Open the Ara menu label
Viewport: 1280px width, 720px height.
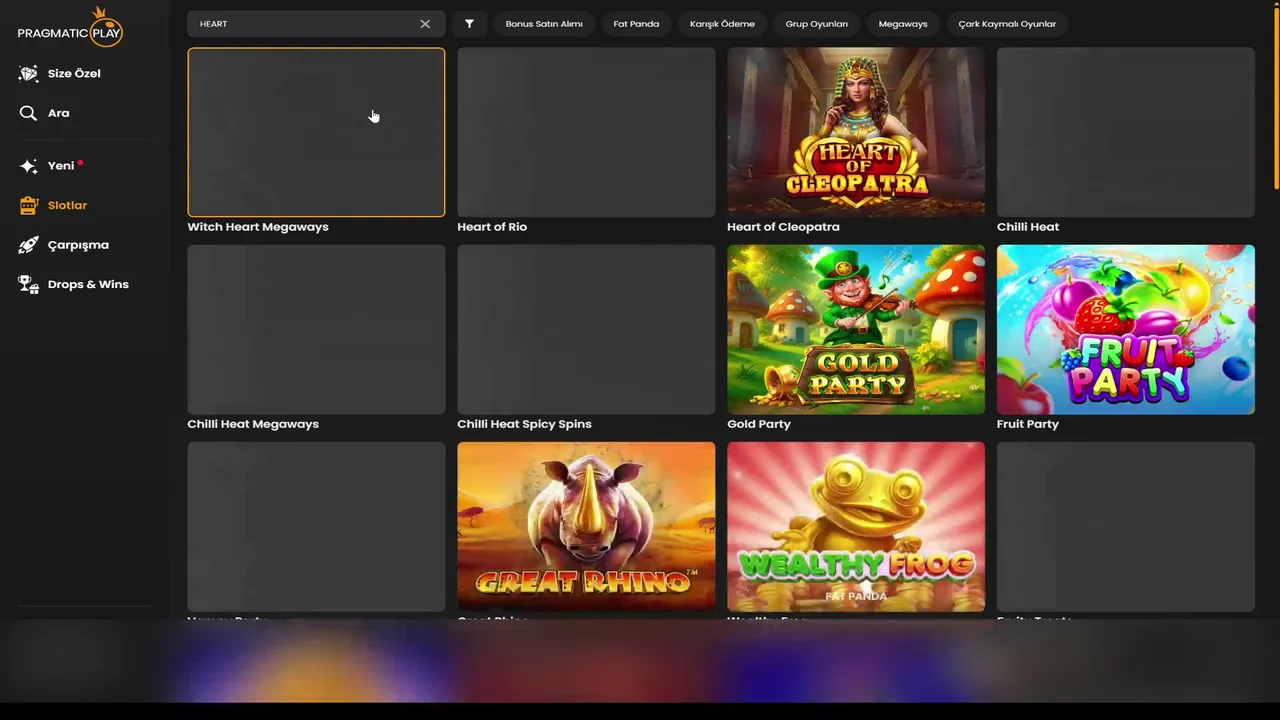(59, 113)
